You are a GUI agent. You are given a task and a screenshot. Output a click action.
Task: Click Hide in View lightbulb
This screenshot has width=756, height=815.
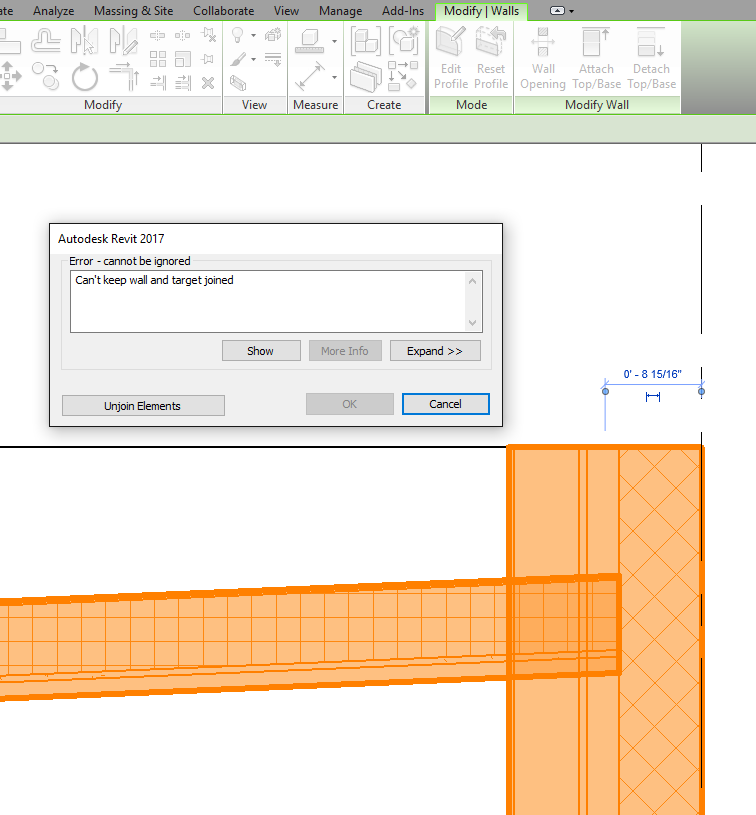point(238,35)
